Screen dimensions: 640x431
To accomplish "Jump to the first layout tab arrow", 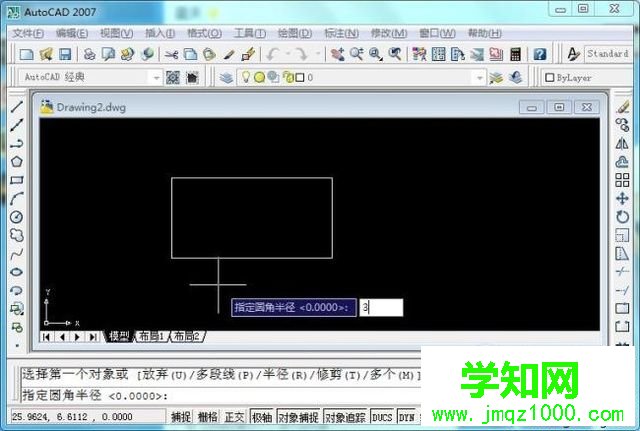I will click(46, 337).
